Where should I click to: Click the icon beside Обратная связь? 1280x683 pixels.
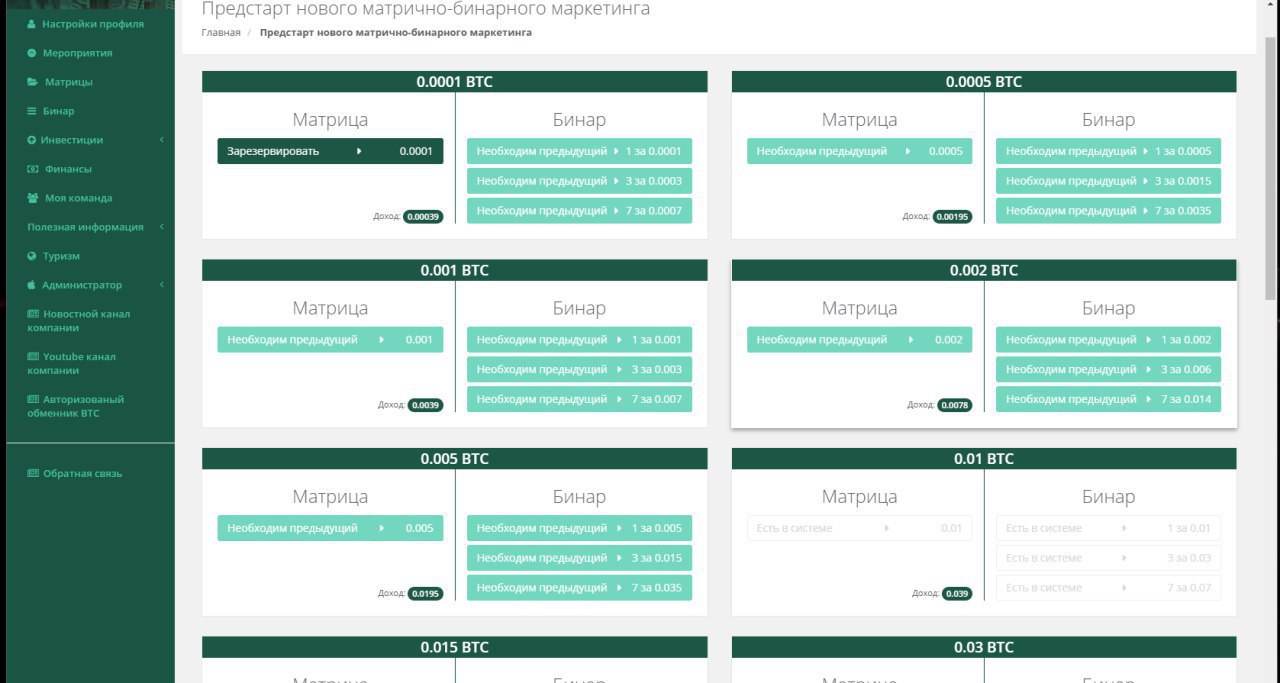coord(33,474)
